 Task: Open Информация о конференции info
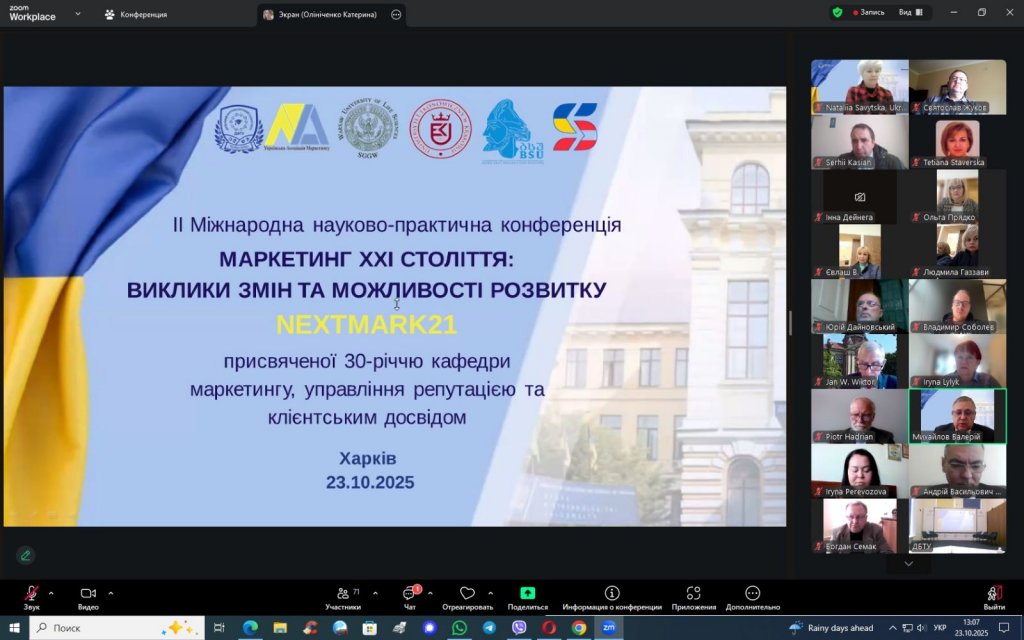[611, 594]
